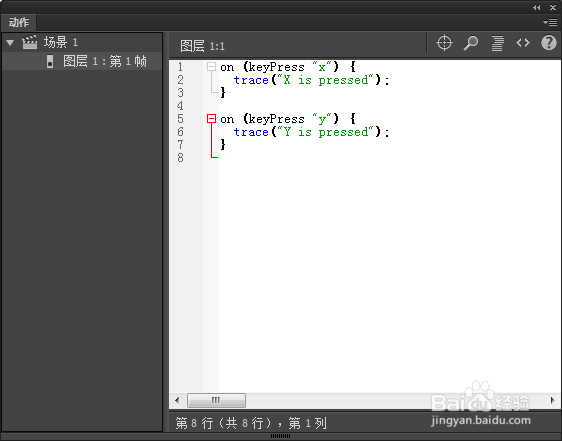Click the Insert target path crosshair icon
This screenshot has width=562, height=441.
pyautogui.click(x=444, y=43)
